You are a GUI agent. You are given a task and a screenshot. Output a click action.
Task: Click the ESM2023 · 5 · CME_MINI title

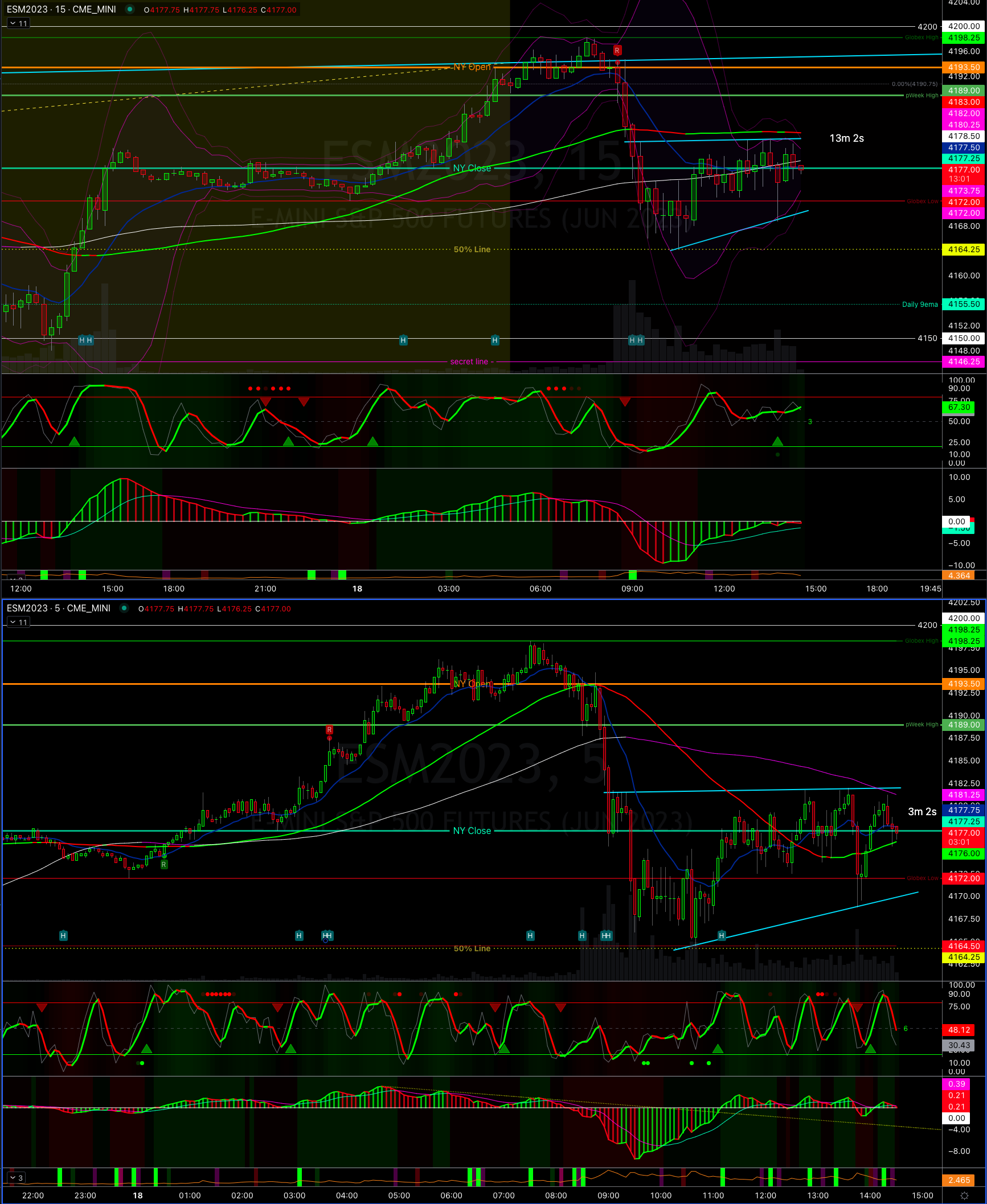(59, 608)
